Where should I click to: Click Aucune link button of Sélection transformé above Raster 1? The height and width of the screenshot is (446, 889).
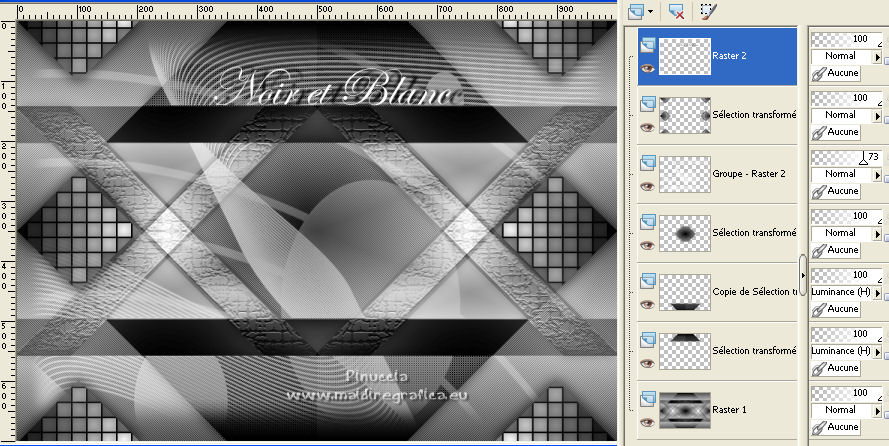(835, 368)
